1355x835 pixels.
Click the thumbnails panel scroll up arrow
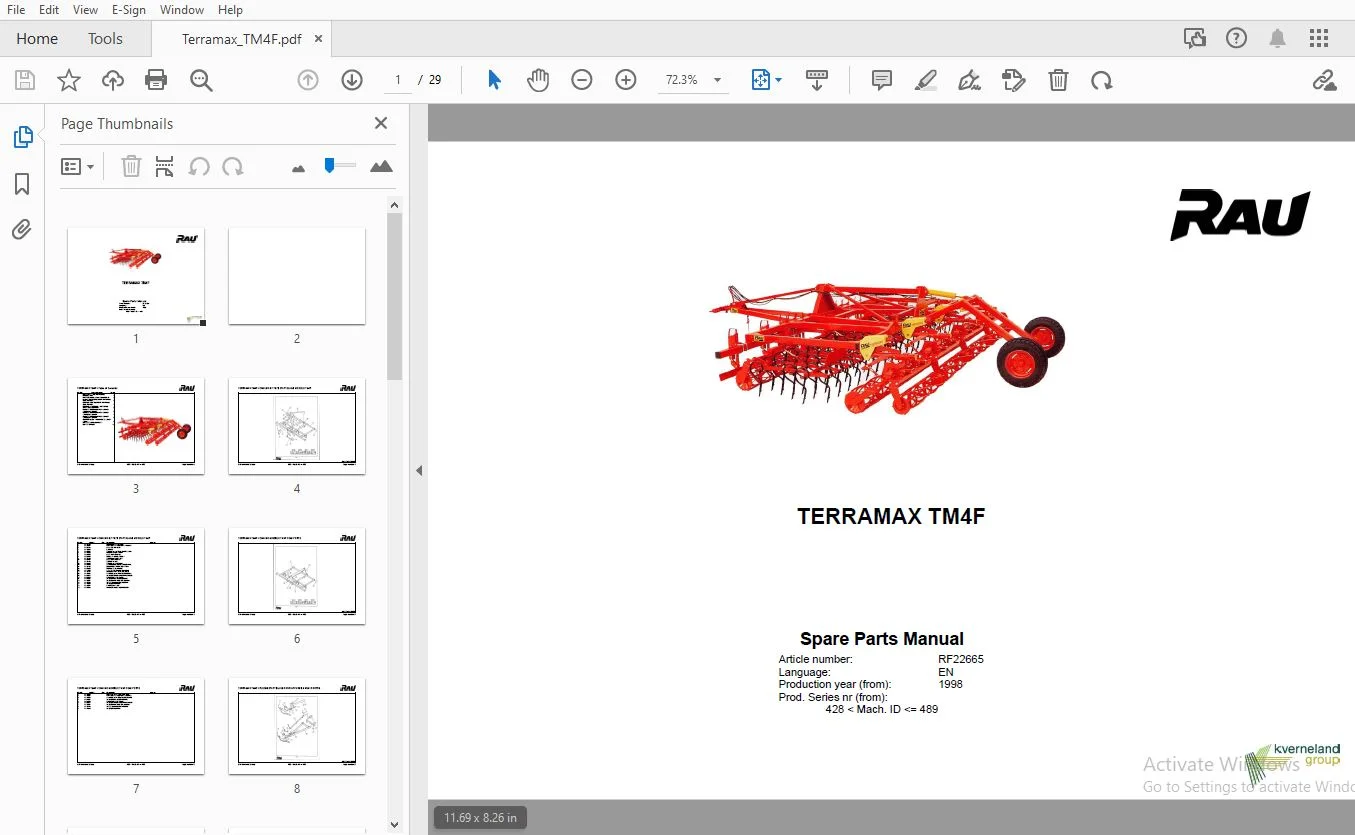[x=394, y=205]
